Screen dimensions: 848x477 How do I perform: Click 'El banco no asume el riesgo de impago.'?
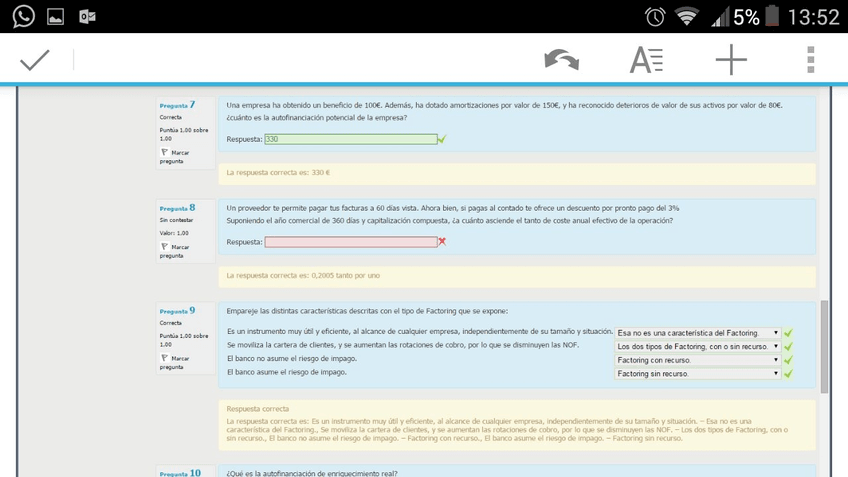coord(292,359)
